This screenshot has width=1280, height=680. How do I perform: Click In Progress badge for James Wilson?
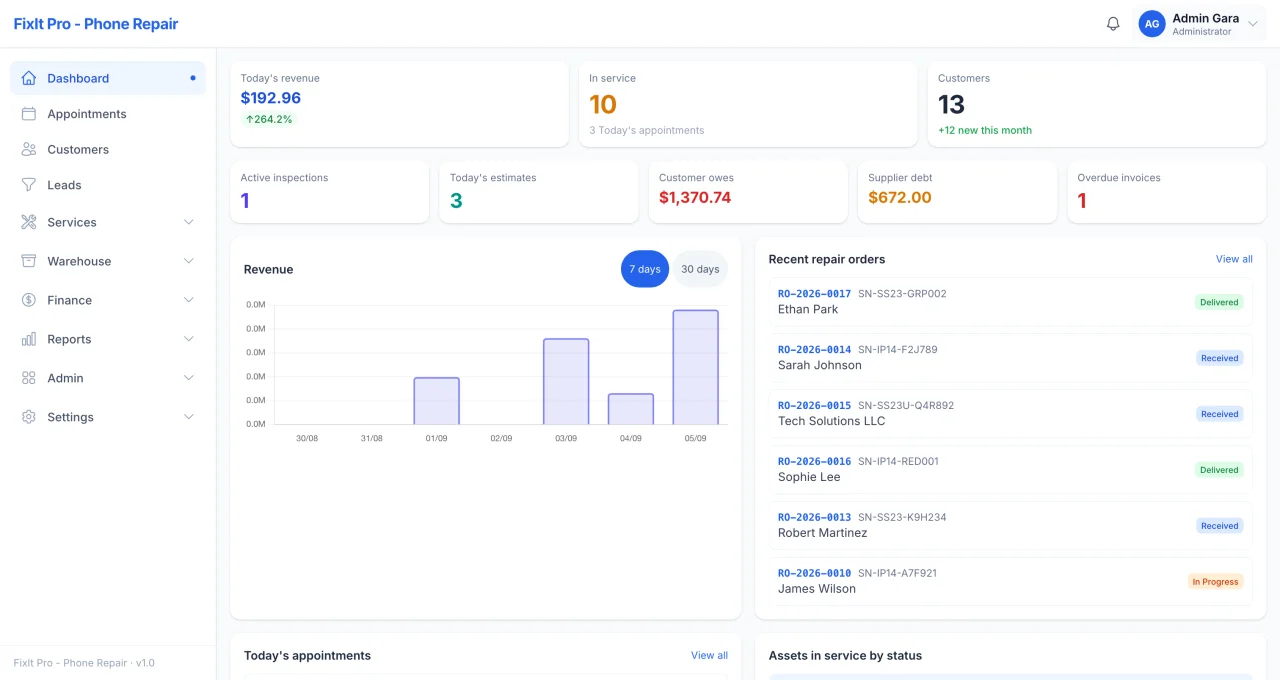(1216, 582)
